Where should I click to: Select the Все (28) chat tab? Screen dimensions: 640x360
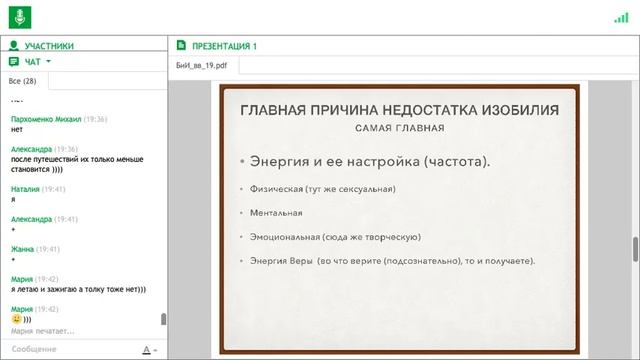(22, 81)
